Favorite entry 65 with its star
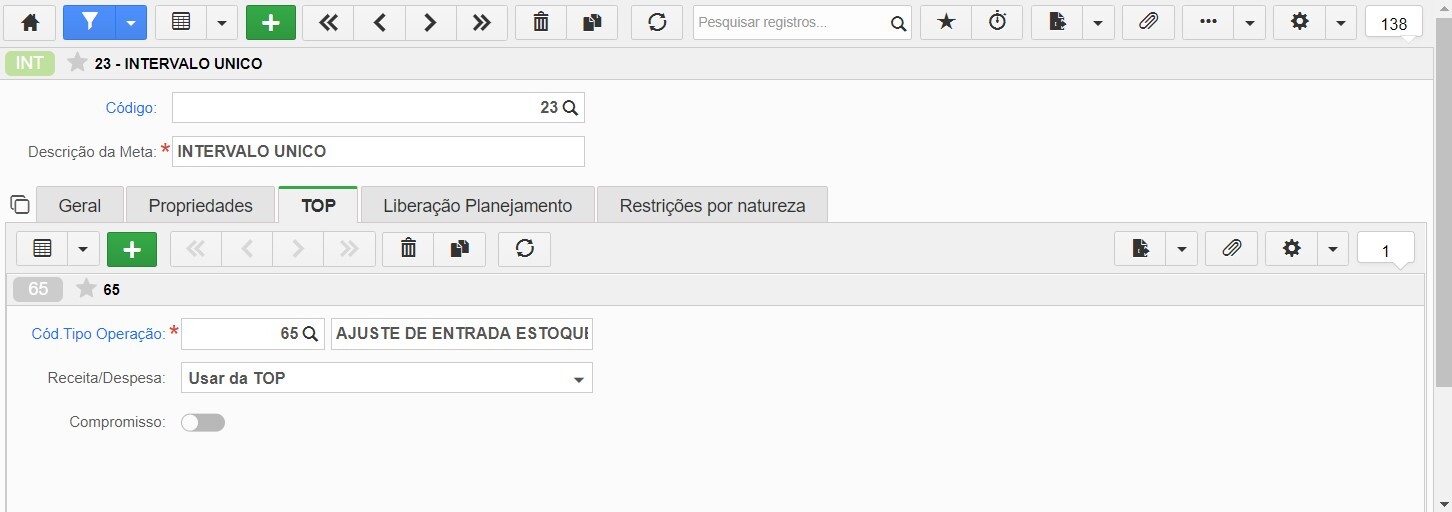The height and width of the screenshot is (512, 1452). coord(86,289)
